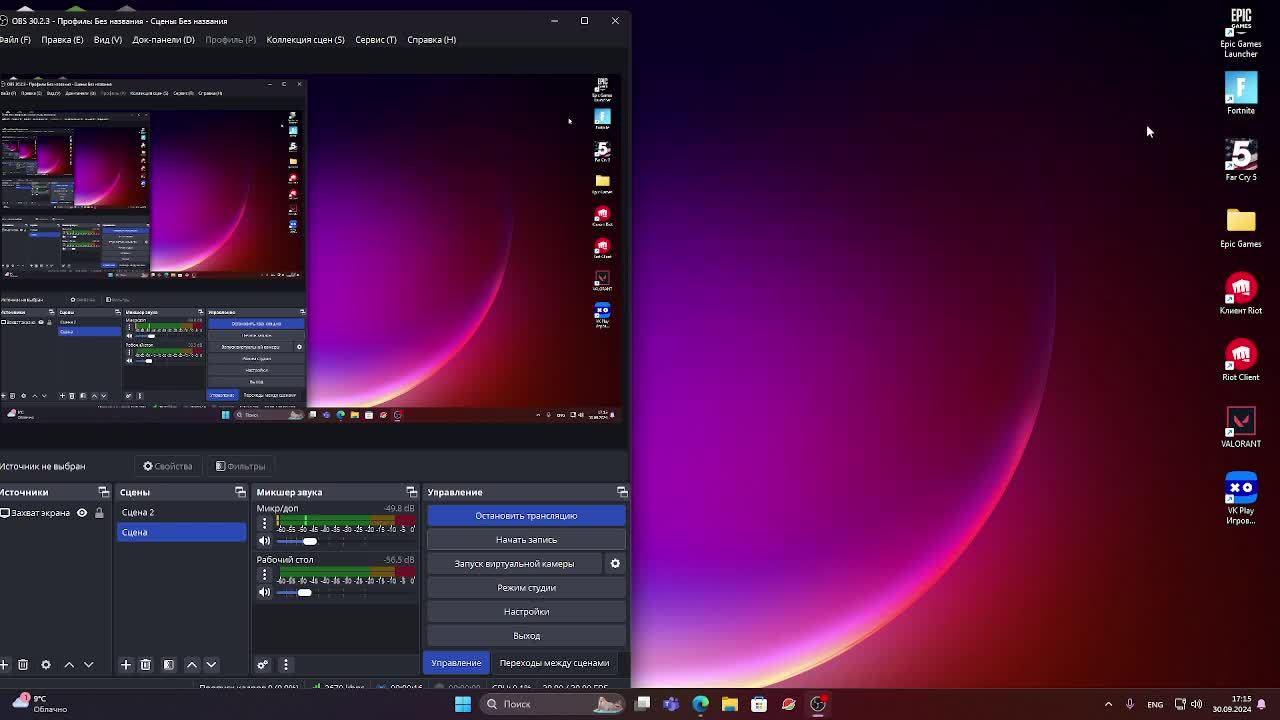
Task: Select the Riot Client desktop shortcut
Action: [x=1241, y=360]
